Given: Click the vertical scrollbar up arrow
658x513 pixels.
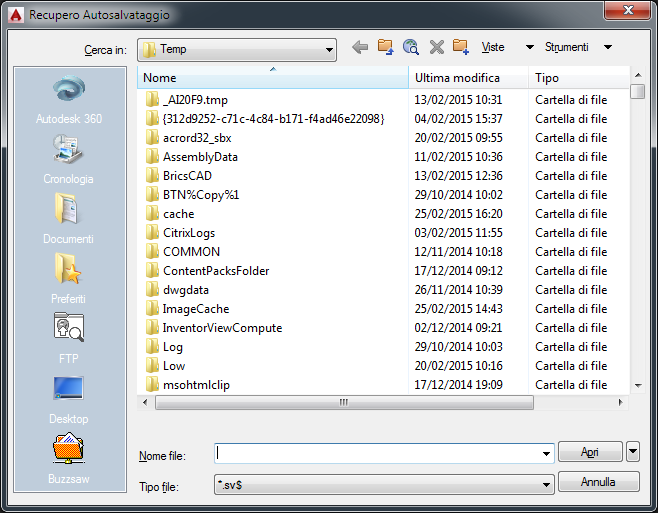Looking at the screenshot, I should (638, 75).
